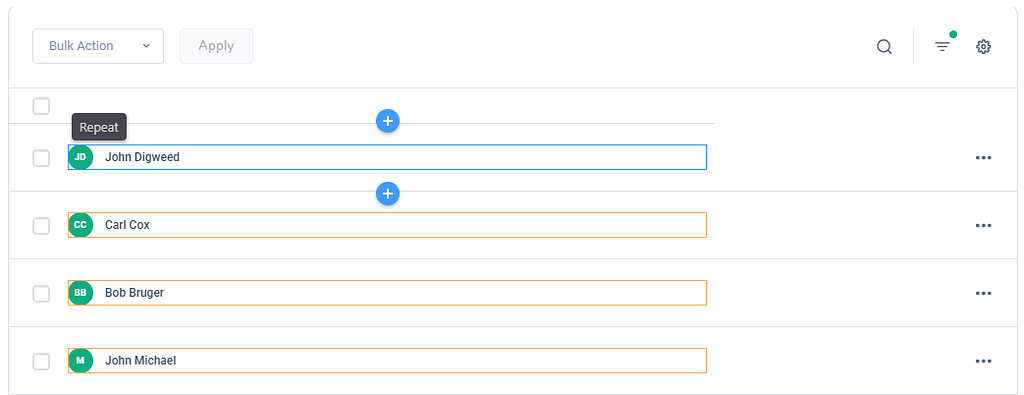
Task: Check the Carl Cox row checkbox
Action: (x=41, y=226)
